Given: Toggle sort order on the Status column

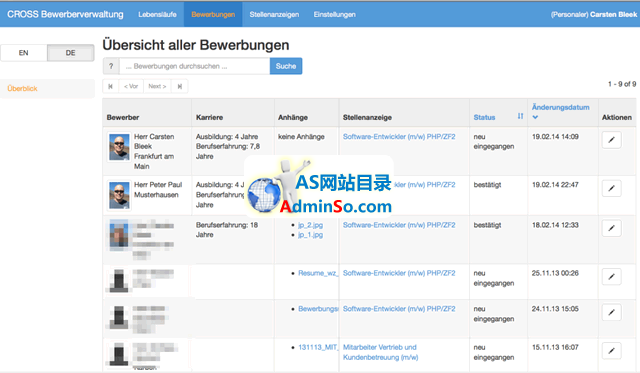Looking at the screenshot, I should click(x=520, y=116).
